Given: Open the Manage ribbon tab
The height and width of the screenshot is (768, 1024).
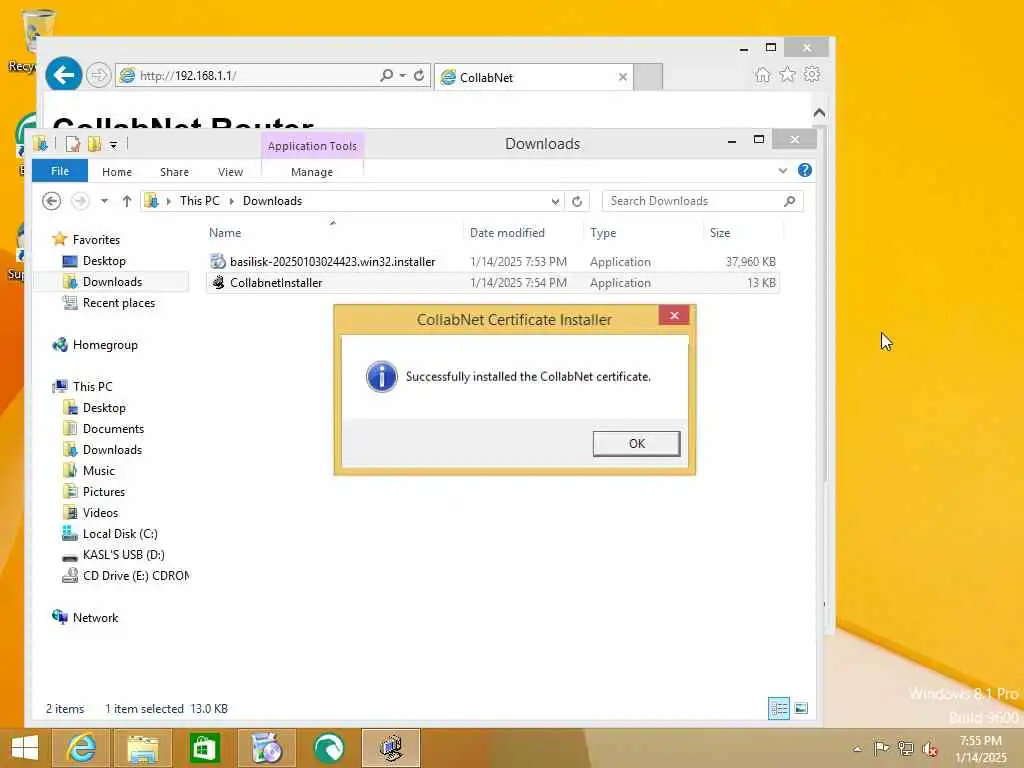Looking at the screenshot, I should (x=312, y=172).
